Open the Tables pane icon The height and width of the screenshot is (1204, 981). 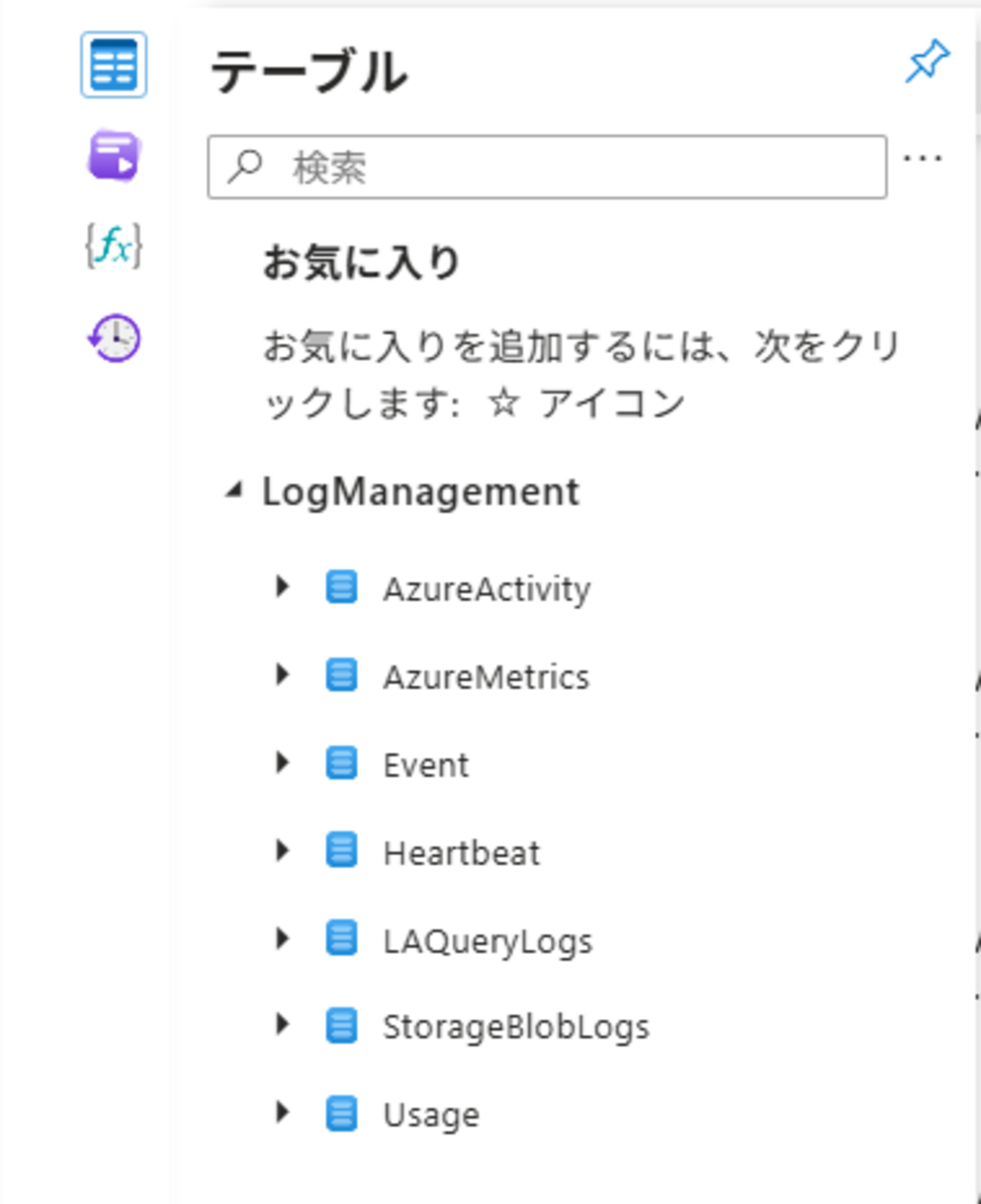(x=114, y=65)
